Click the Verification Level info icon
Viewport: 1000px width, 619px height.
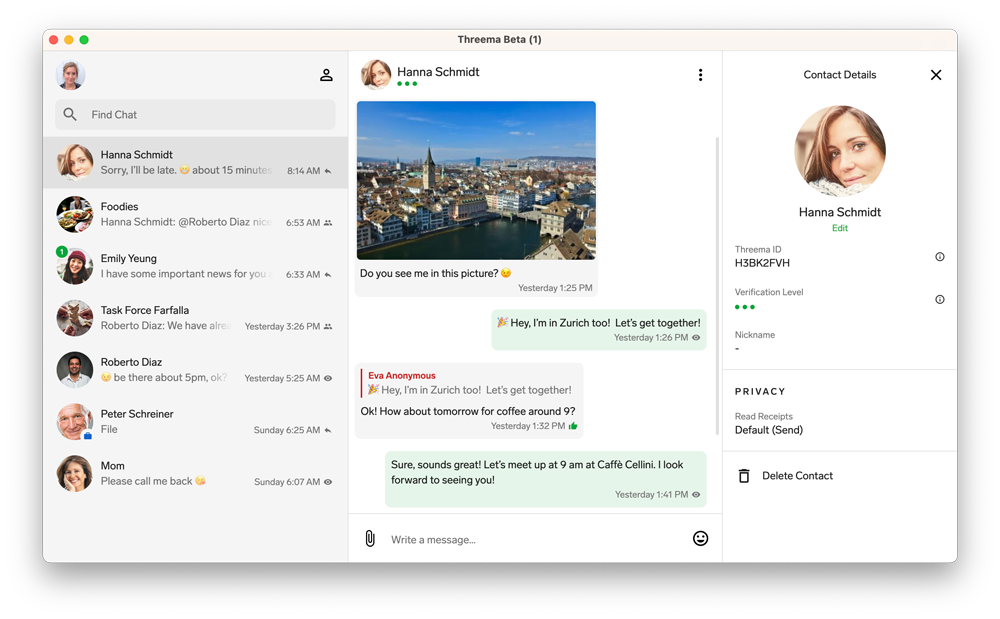click(x=939, y=300)
